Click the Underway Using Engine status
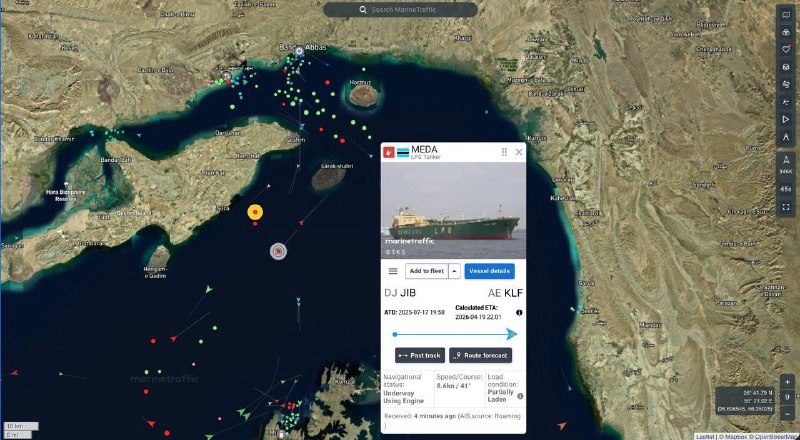The width and height of the screenshot is (800, 440). click(404, 397)
